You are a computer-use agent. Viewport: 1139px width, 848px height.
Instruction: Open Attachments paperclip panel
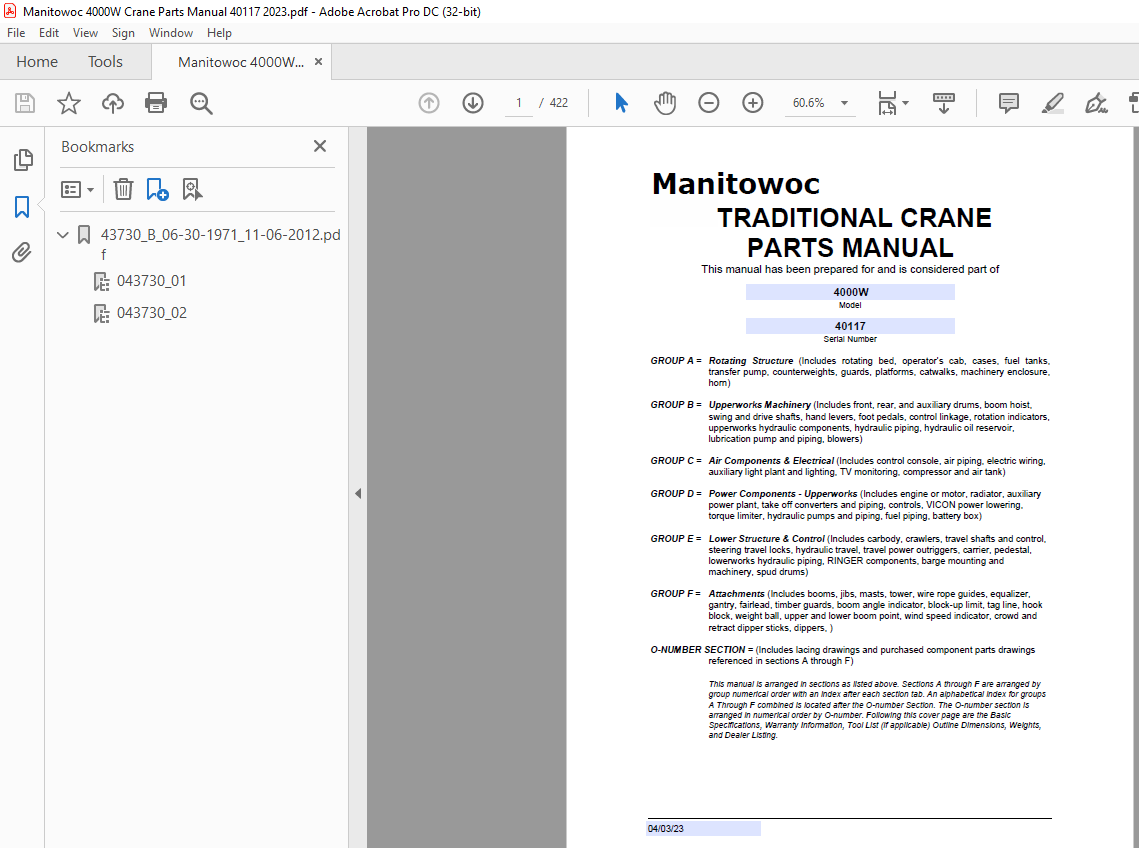(x=22, y=252)
